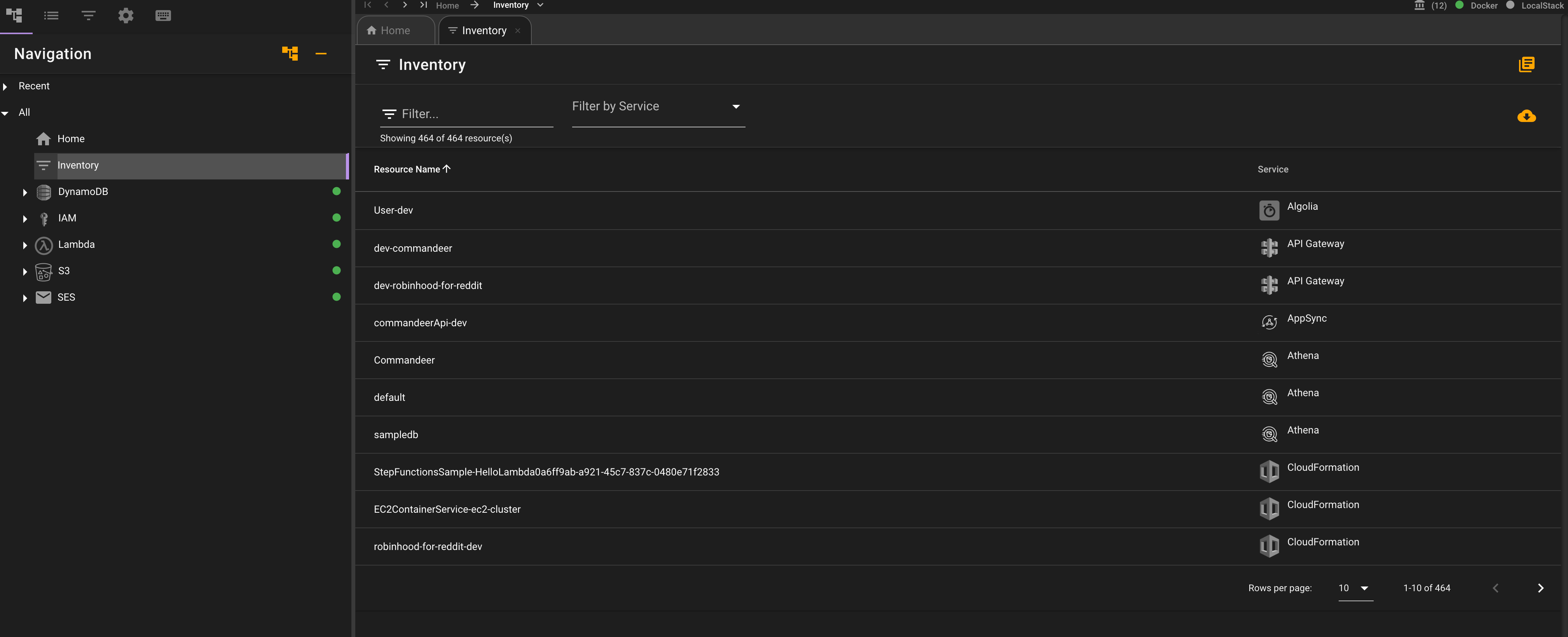This screenshot has height=637, width=1568.
Task: Click the green status dot for Lambda
Action: (x=337, y=244)
